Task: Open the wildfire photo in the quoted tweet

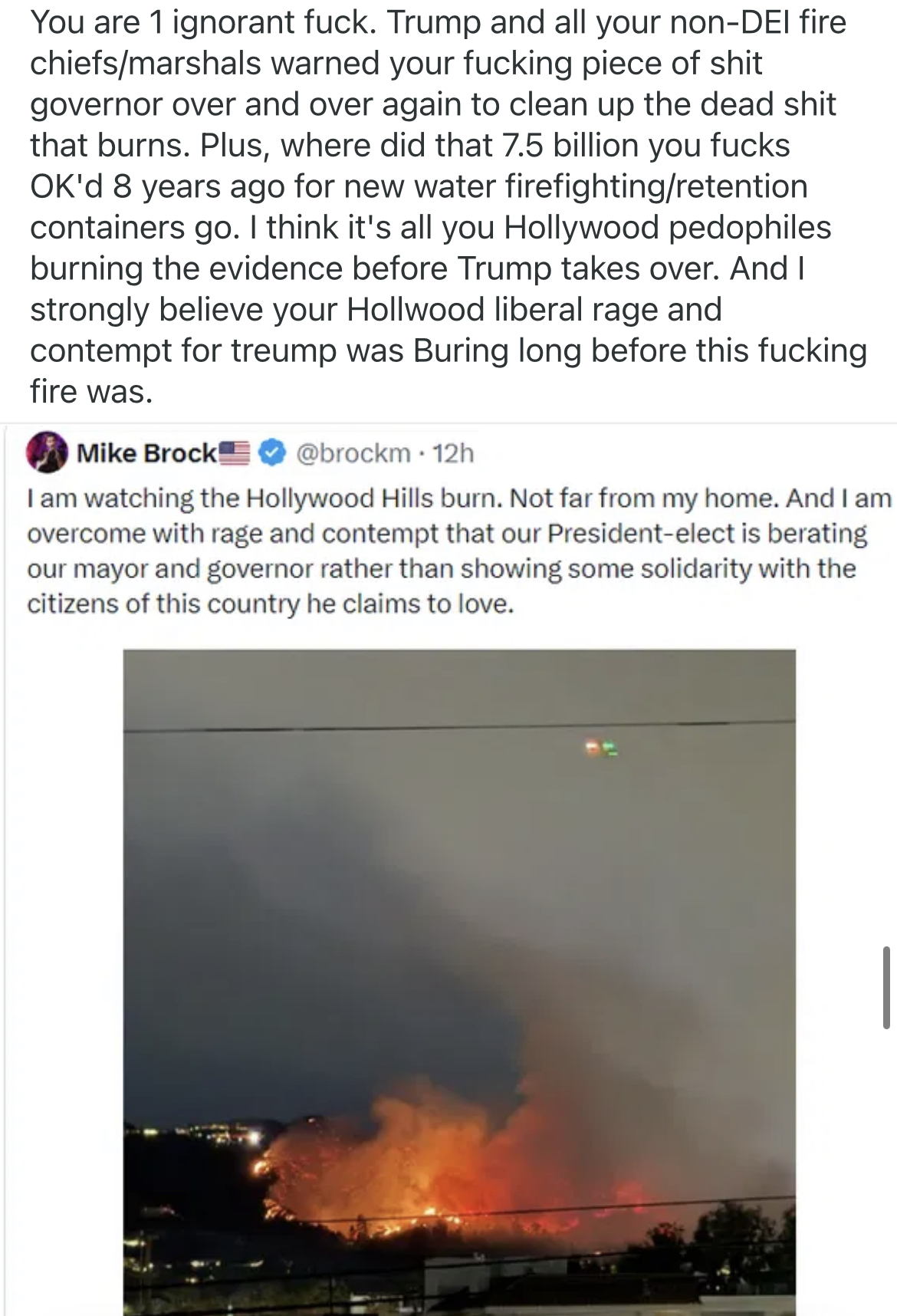Action: coord(459,982)
